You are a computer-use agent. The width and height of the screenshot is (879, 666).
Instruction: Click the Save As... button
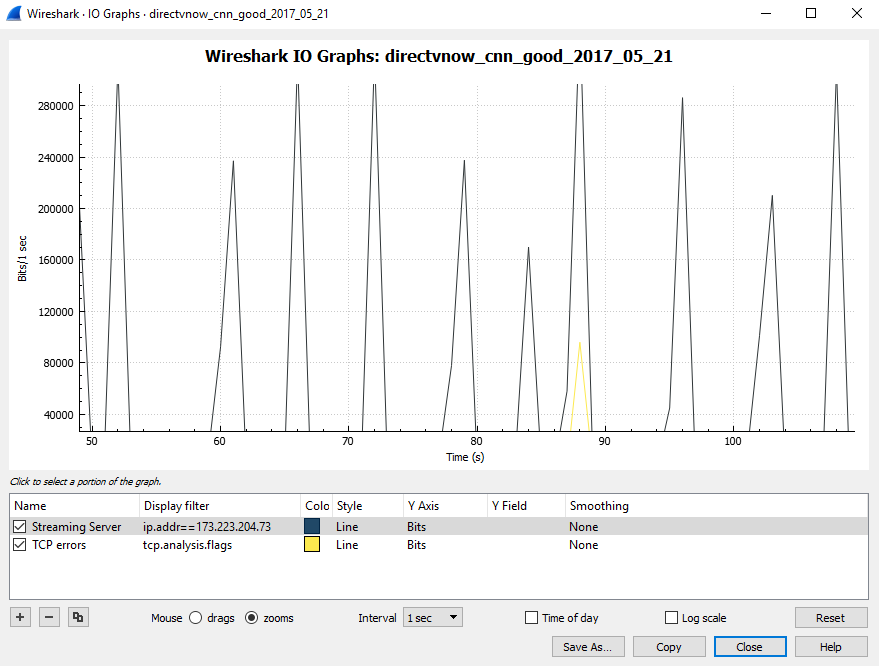[587, 647]
